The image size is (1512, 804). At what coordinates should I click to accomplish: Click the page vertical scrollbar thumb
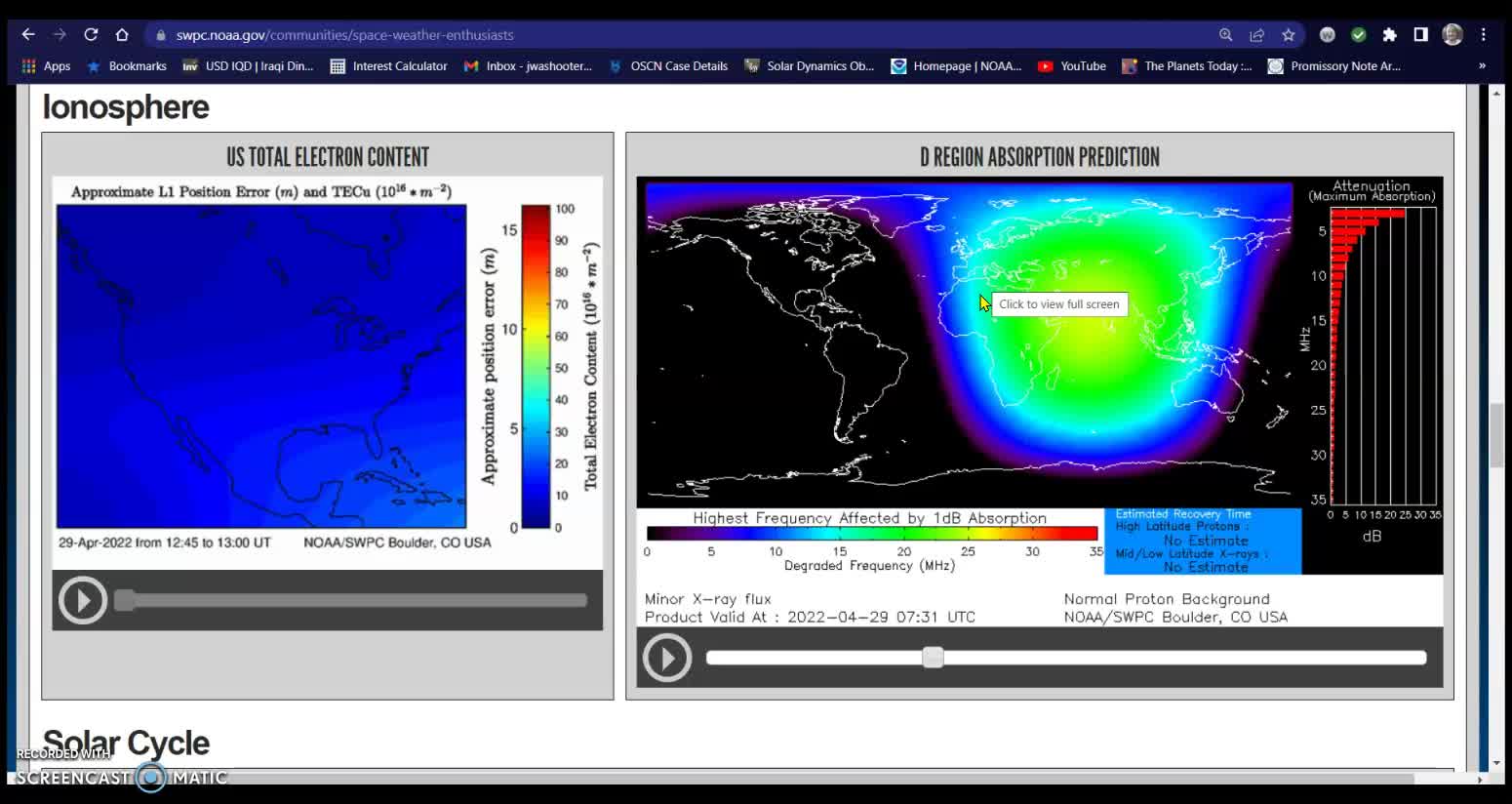1496,435
